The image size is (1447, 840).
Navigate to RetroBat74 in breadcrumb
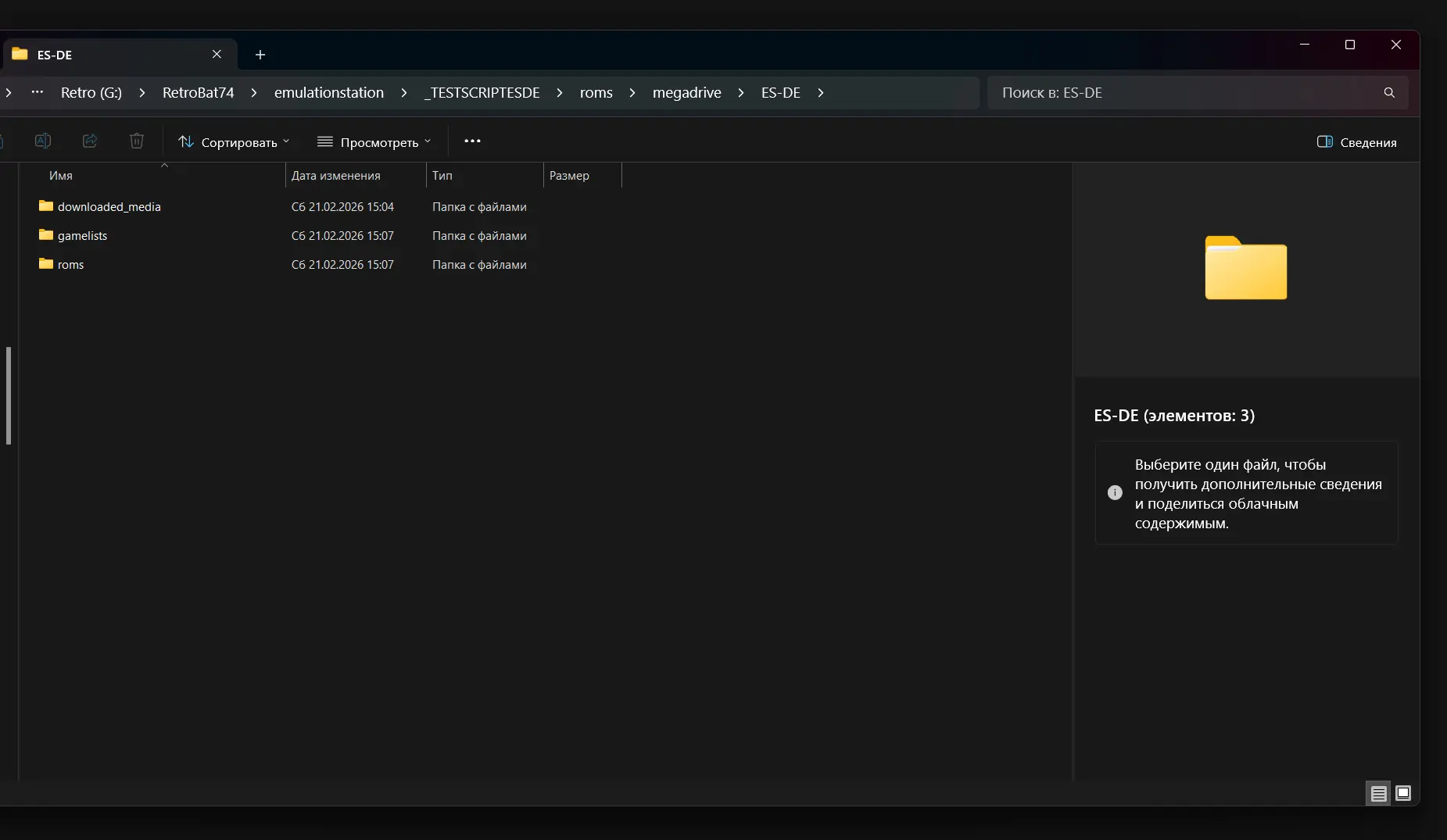[198, 93]
